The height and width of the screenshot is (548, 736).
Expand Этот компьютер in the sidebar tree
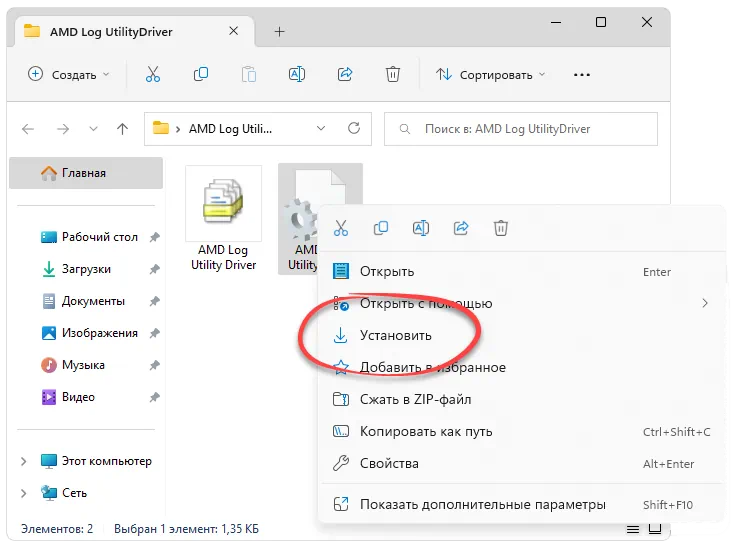(x=23, y=462)
